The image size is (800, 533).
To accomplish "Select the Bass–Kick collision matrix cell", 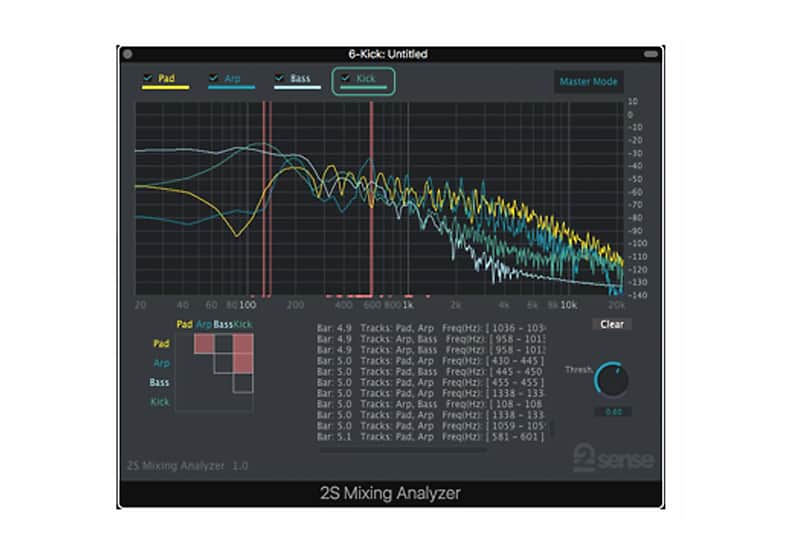I will (243, 383).
